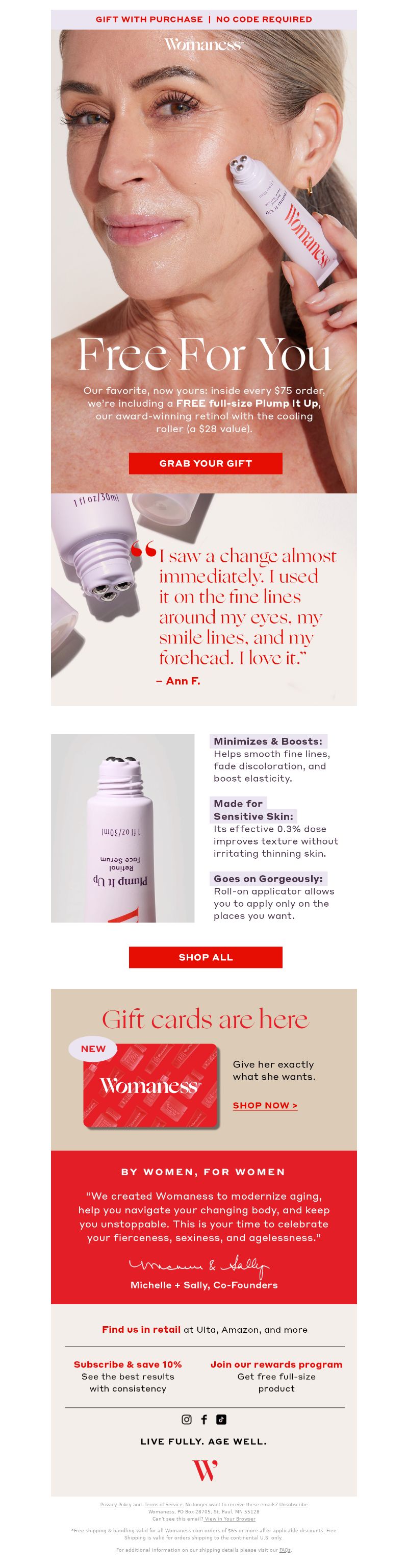Click the red W logo in footer
Viewport: 408px width, 1568px height.
(x=205, y=1470)
